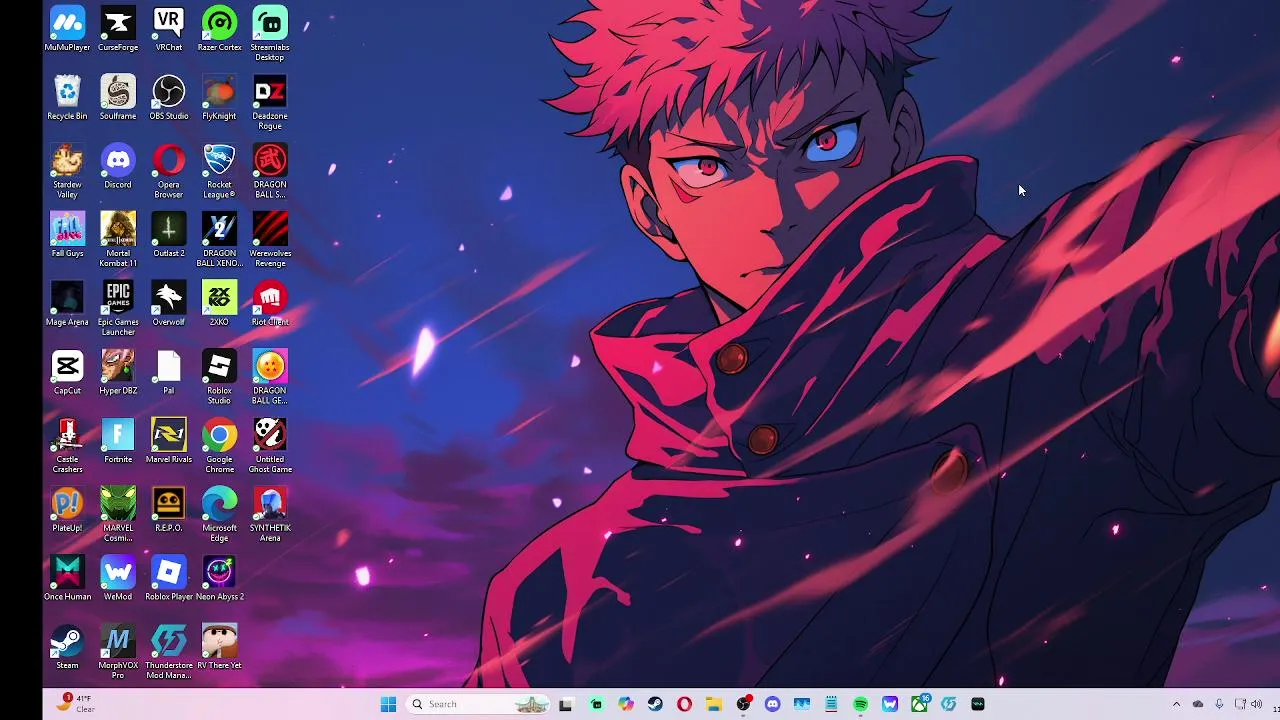Viewport: 1280px width, 720px height.
Task: Click the microphone tray icon
Action: point(1219,704)
